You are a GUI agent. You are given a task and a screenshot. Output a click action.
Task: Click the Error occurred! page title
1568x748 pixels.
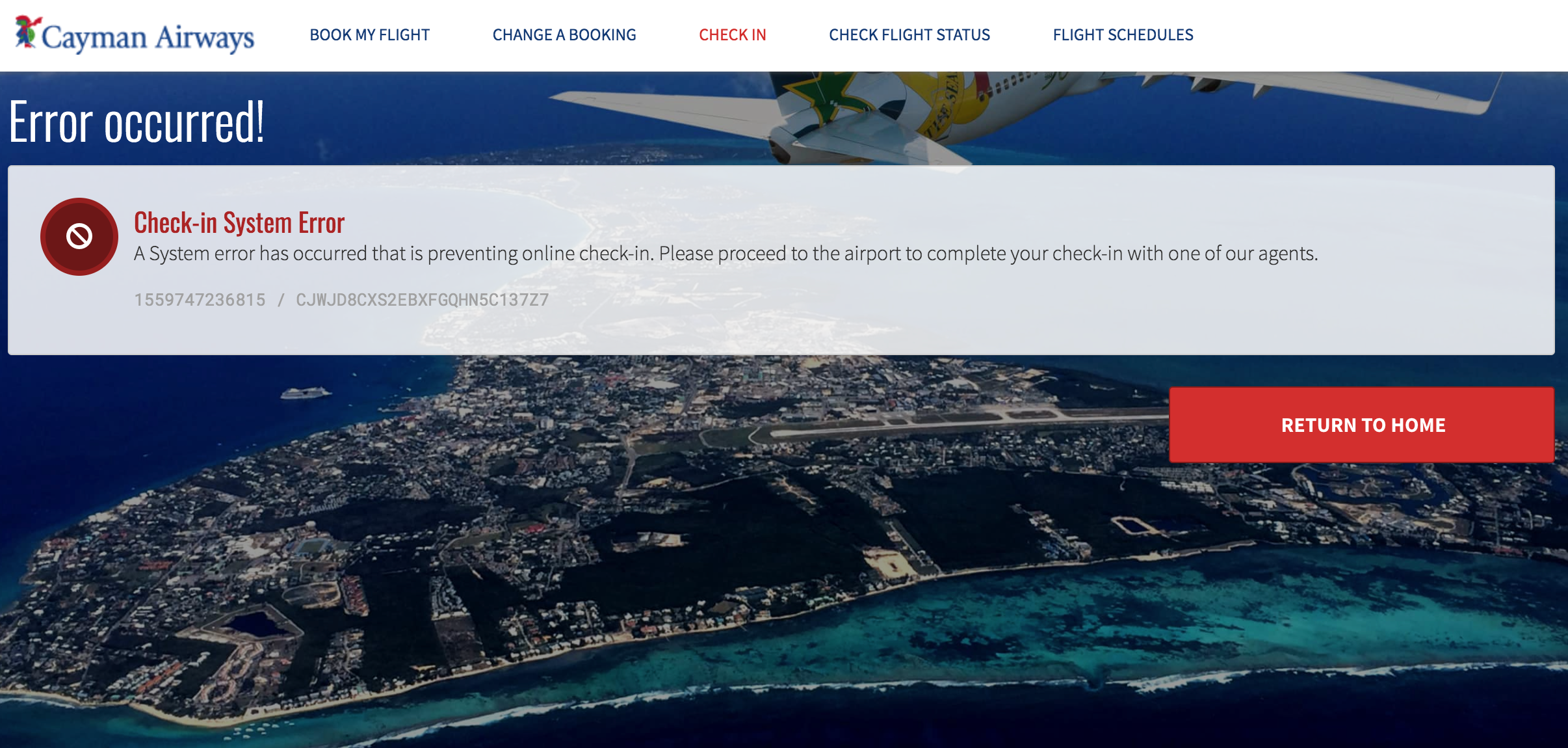click(137, 122)
